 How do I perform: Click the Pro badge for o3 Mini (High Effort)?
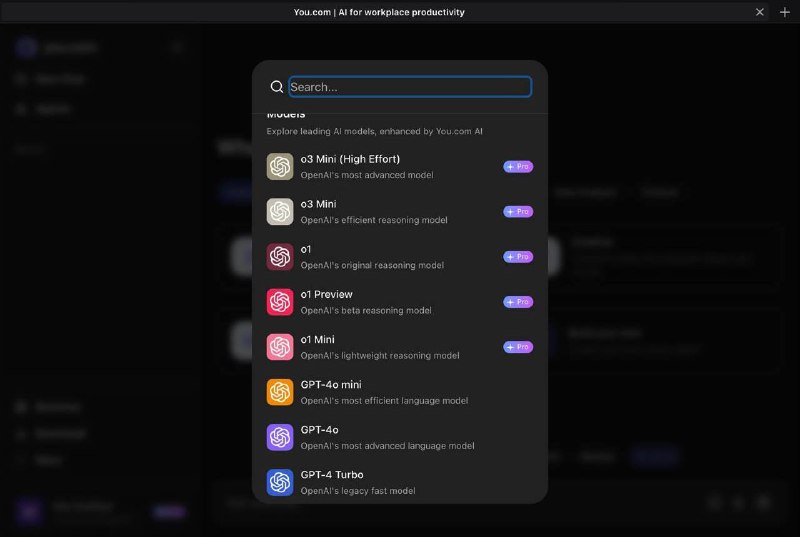[518, 167]
